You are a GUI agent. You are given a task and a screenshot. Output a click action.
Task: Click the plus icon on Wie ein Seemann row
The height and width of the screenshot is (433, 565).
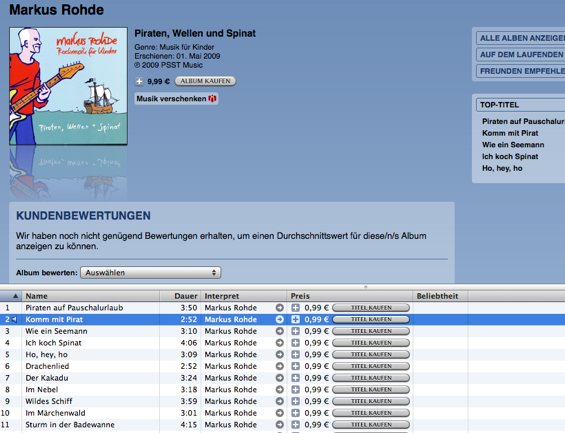pos(295,331)
